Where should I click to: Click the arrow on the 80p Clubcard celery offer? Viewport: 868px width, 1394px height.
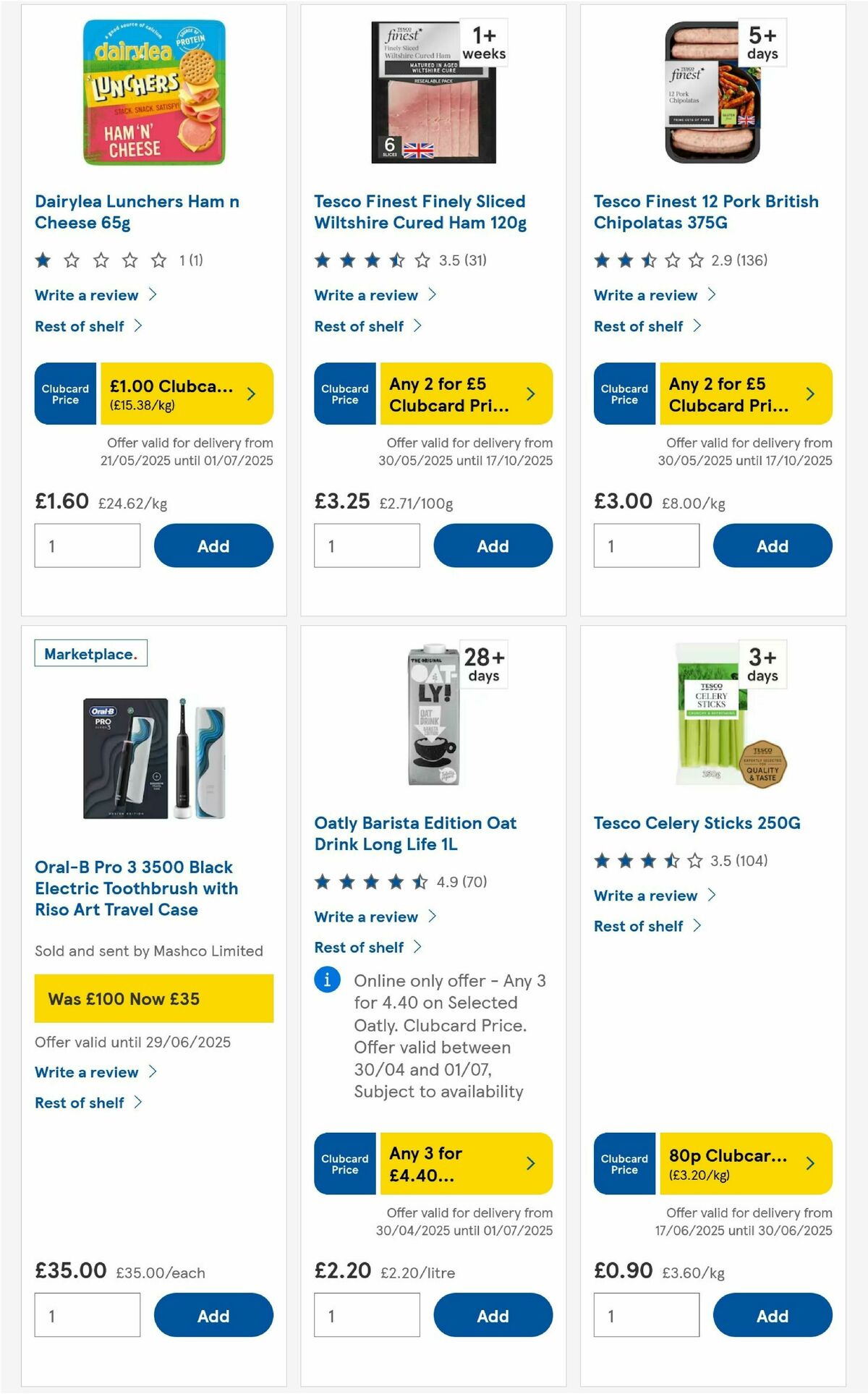point(809,1163)
